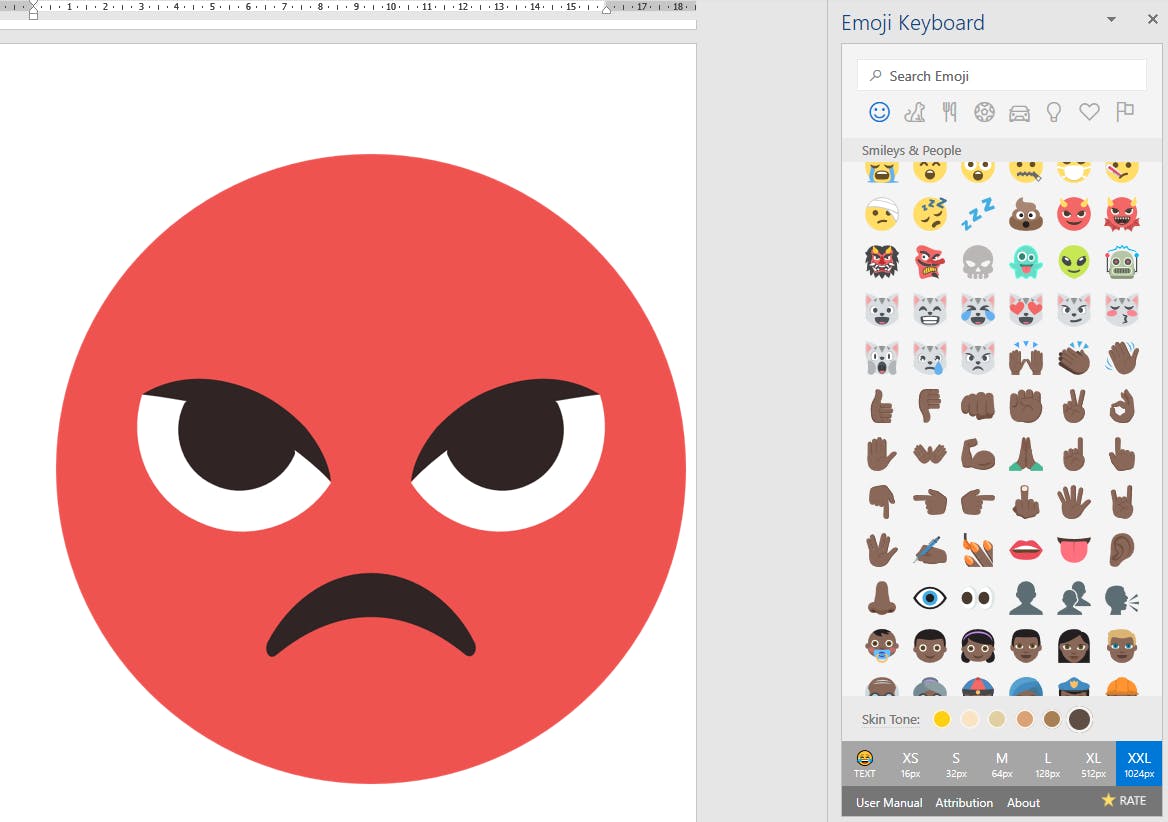1168x822 pixels.
Task: Open the Food & Drink fork-and-knife category
Action: click(949, 112)
